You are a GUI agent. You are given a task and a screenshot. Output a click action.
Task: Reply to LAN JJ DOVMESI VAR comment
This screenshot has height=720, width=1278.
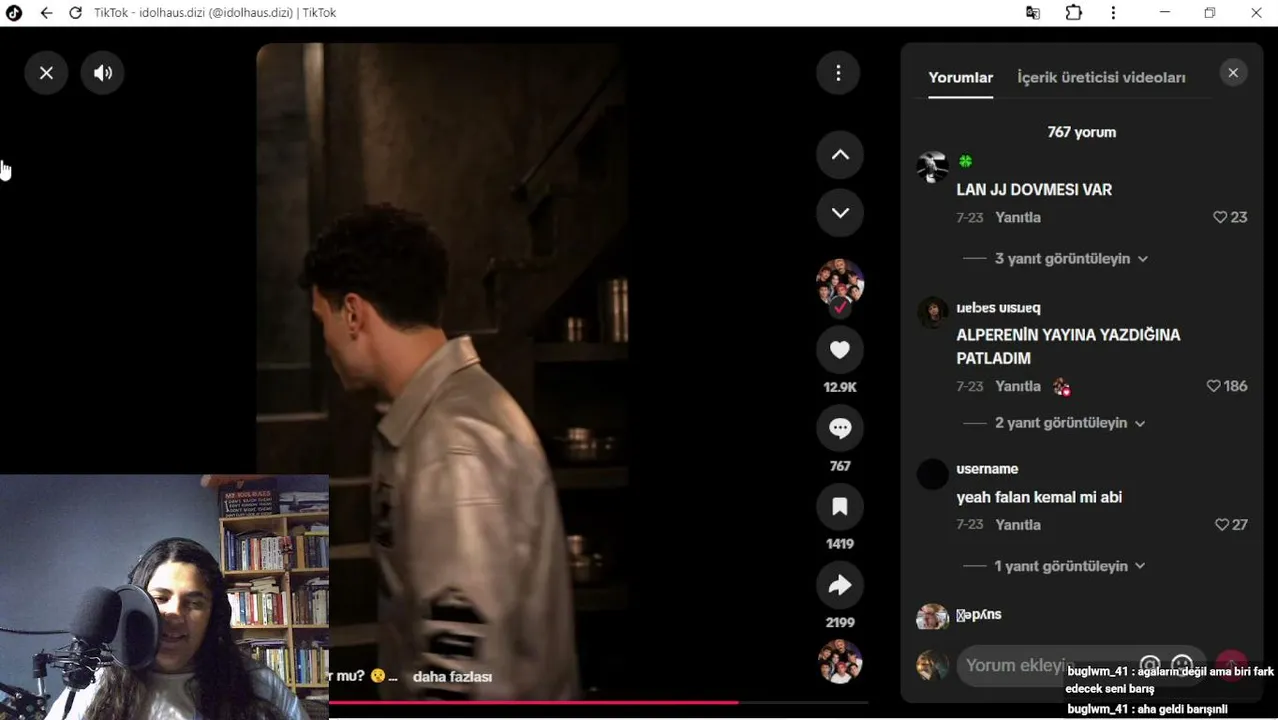point(1018,217)
